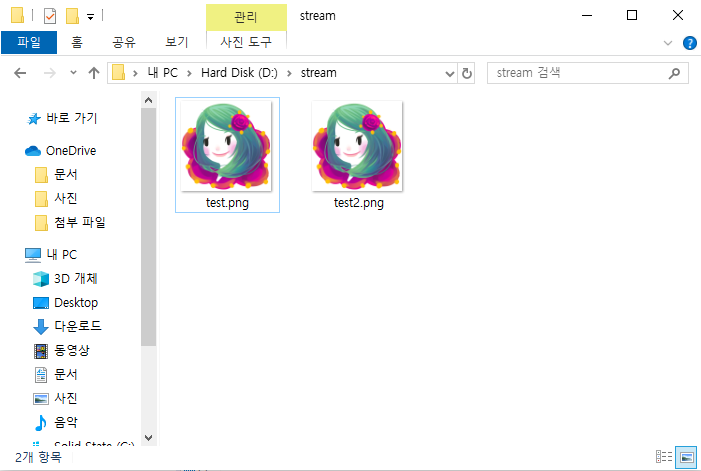The width and height of the screenshot is (701, 471).
Task: Click the navigation pane scroll down arrow
Action: (149, 438)
